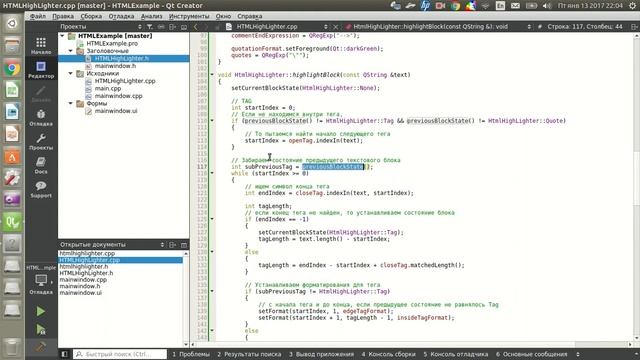Select main.cpp in the project tree
Image resolution: width=640 pixels, height=360 pixels.
point(108,88)
